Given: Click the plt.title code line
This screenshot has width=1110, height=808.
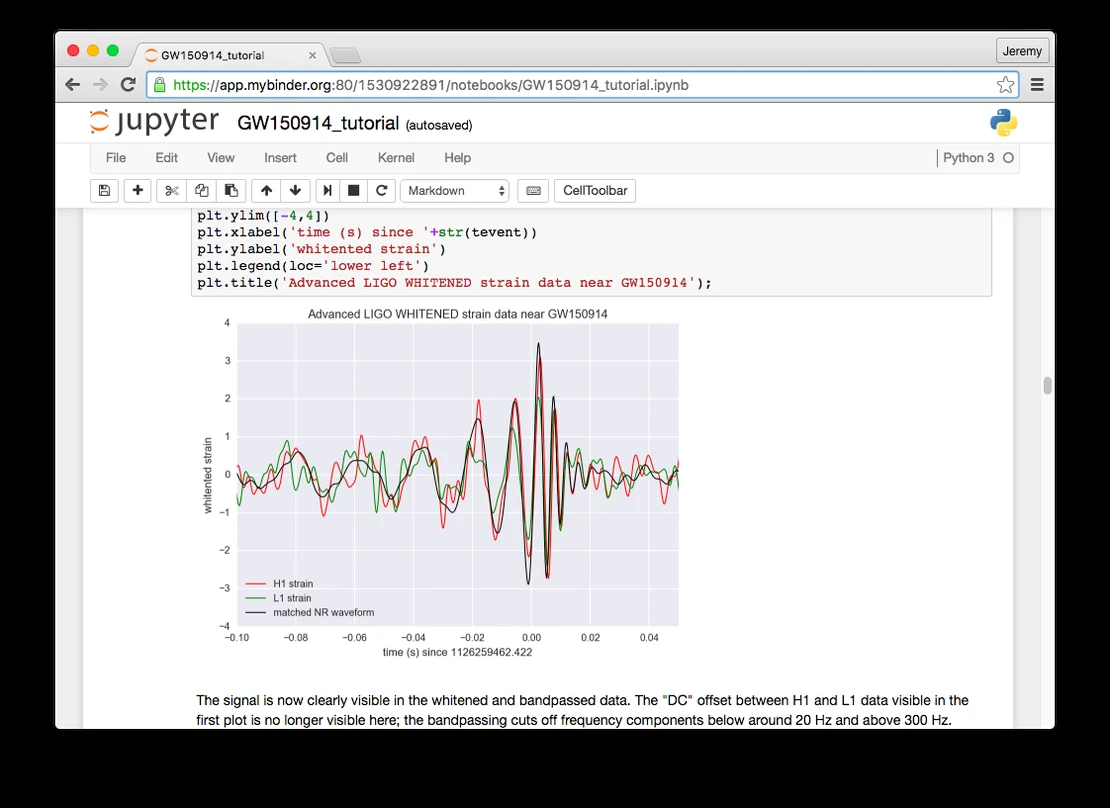Looking at the screenshot, I should (454, 283).
